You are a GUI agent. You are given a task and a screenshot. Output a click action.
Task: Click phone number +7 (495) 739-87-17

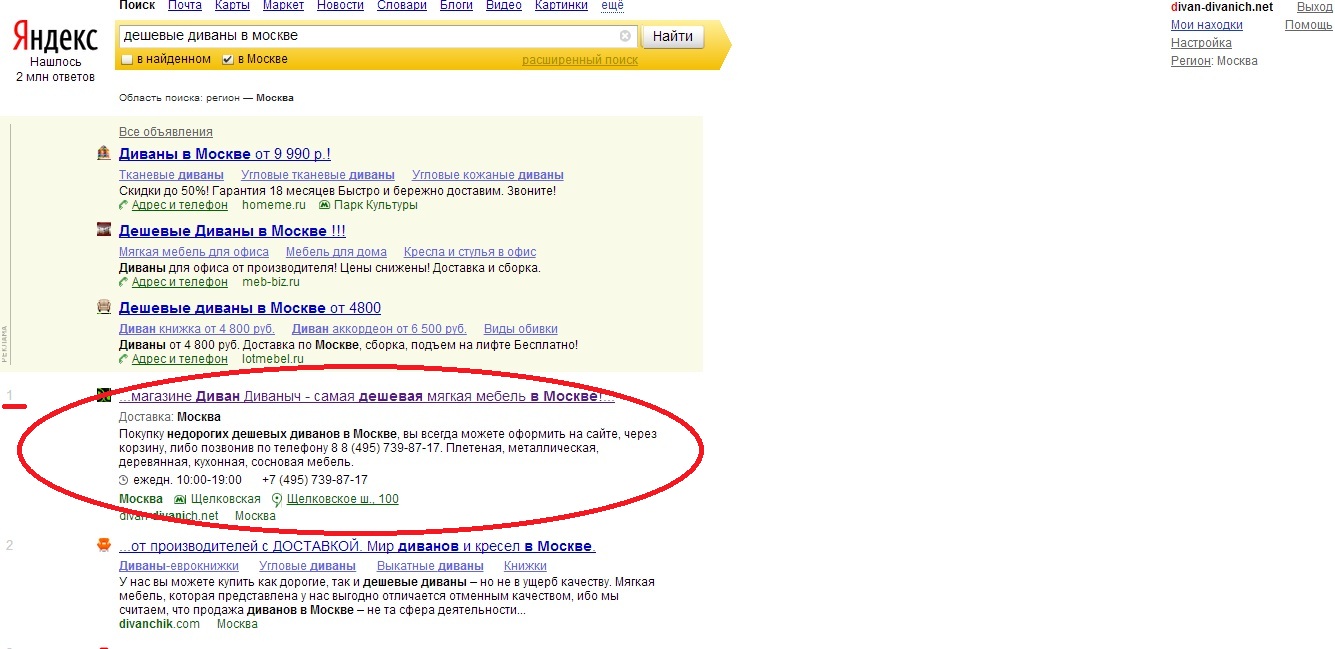315,480
